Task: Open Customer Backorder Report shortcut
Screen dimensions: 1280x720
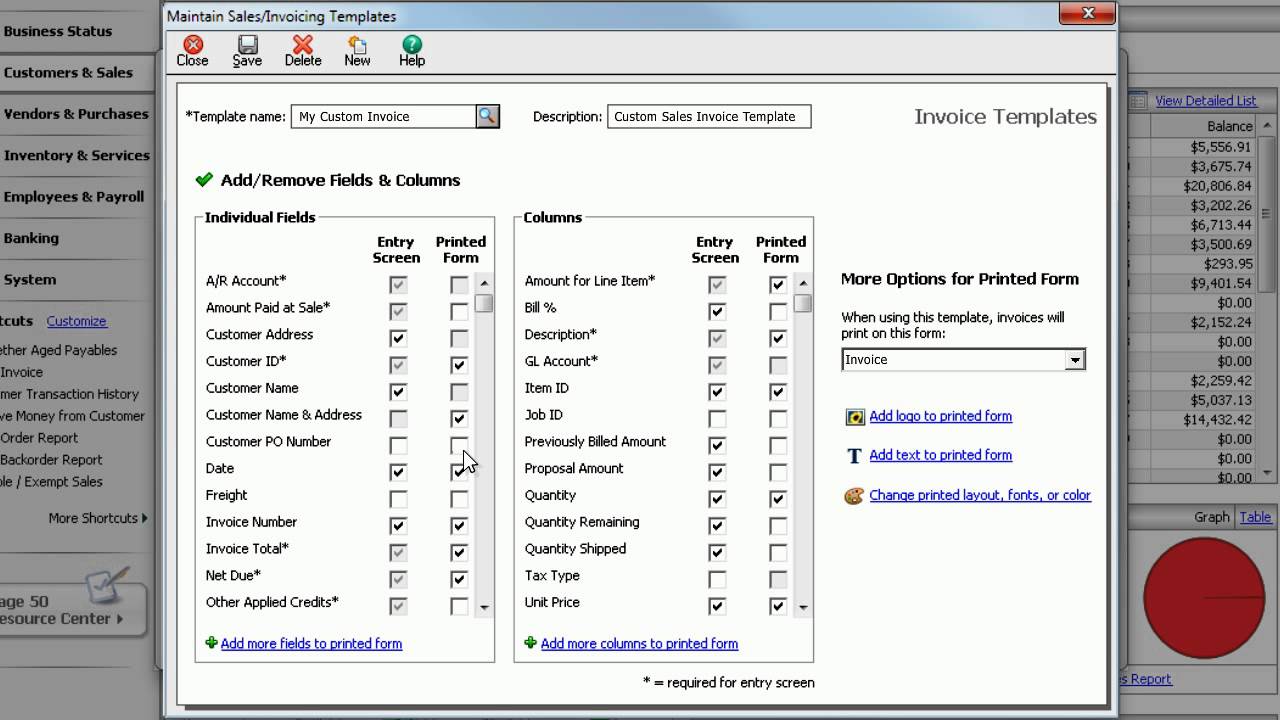Action: (51, 460)
